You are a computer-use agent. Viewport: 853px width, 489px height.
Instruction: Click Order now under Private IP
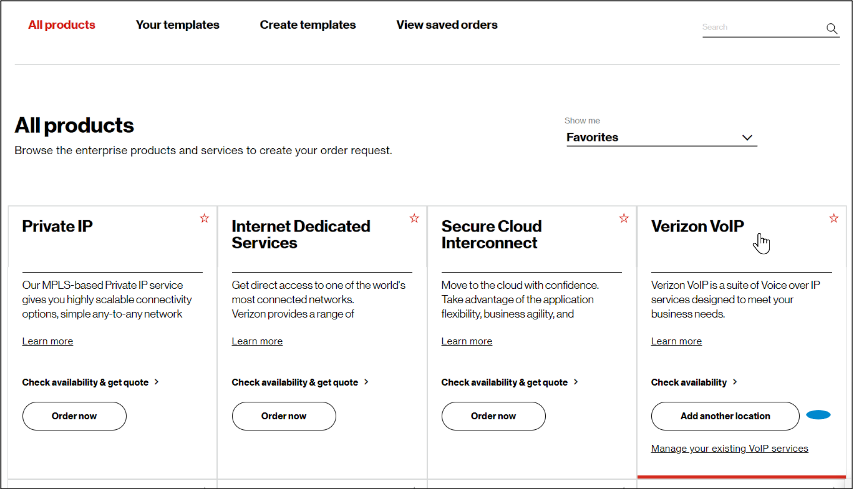click(x=74, y=416)
